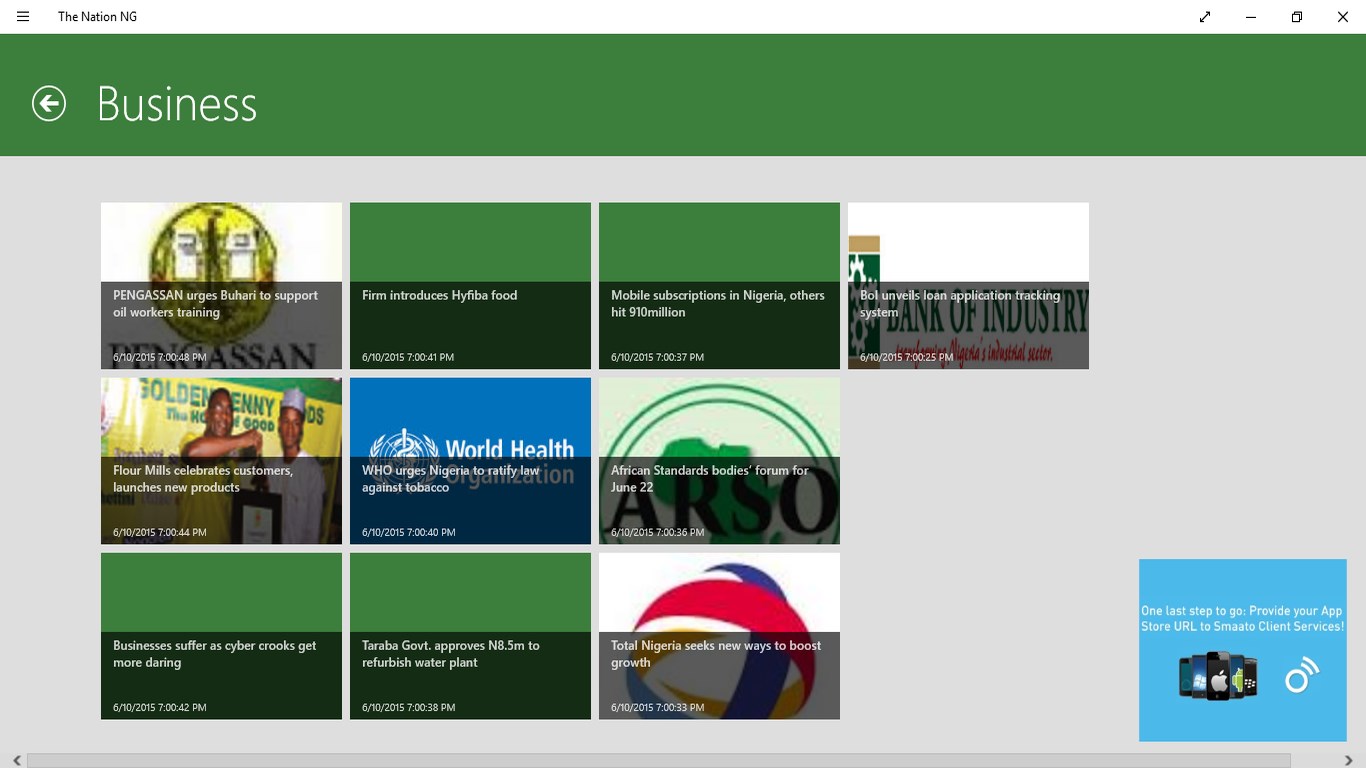Toggle the full-screen expand icon

pyautogui.click(x=1205, y=17)
